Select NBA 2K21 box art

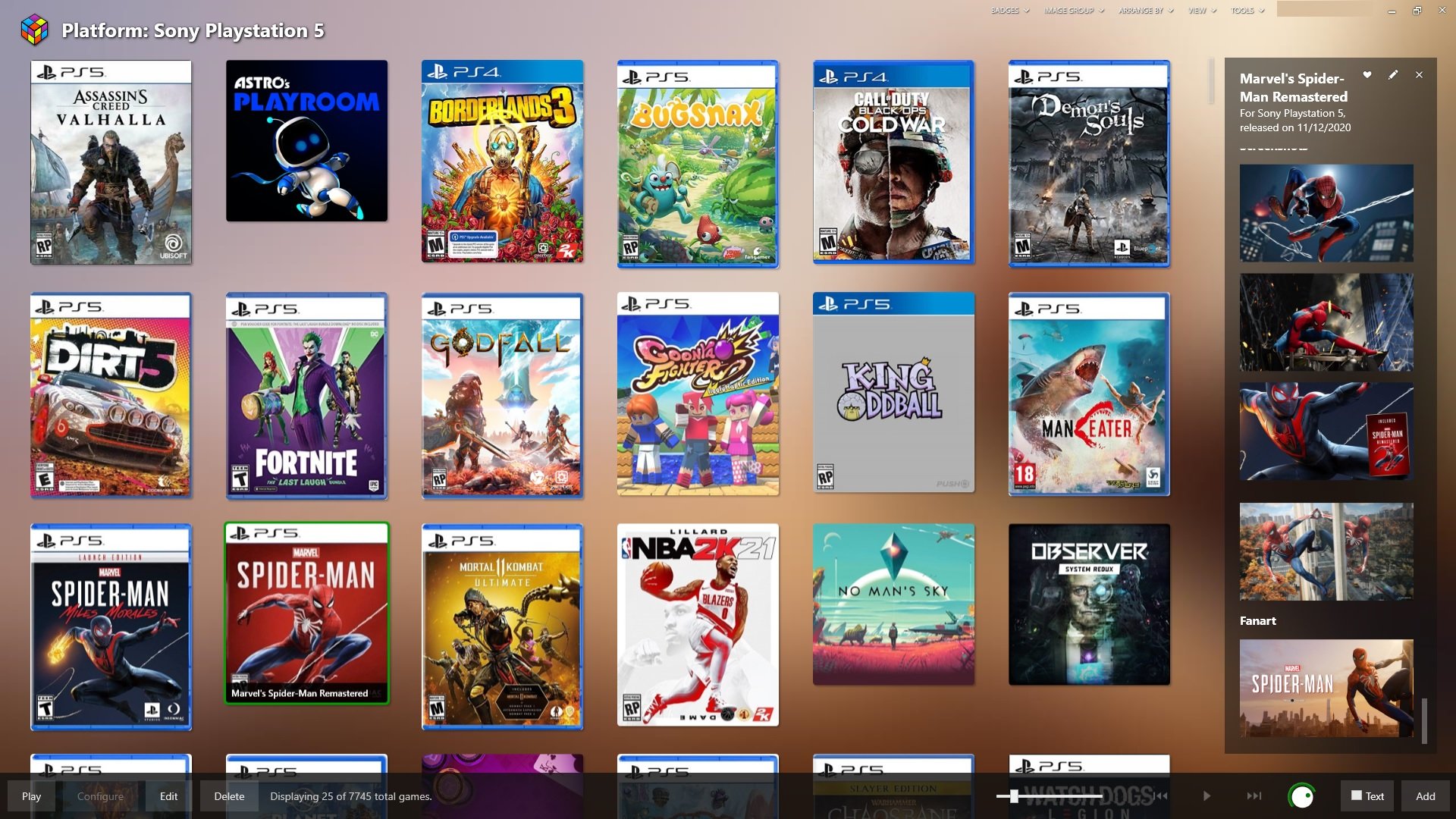coord(698,625)
